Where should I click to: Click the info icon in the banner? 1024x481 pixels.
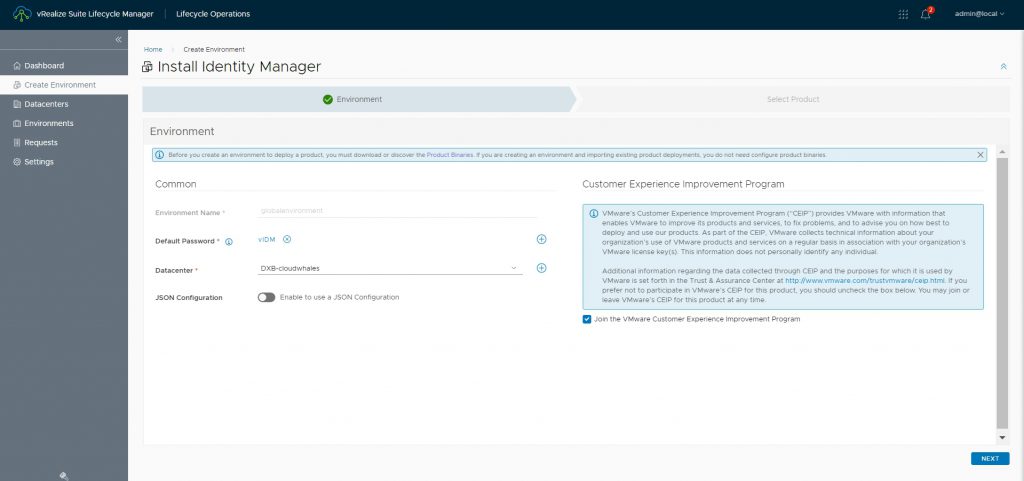pos(160,155)
